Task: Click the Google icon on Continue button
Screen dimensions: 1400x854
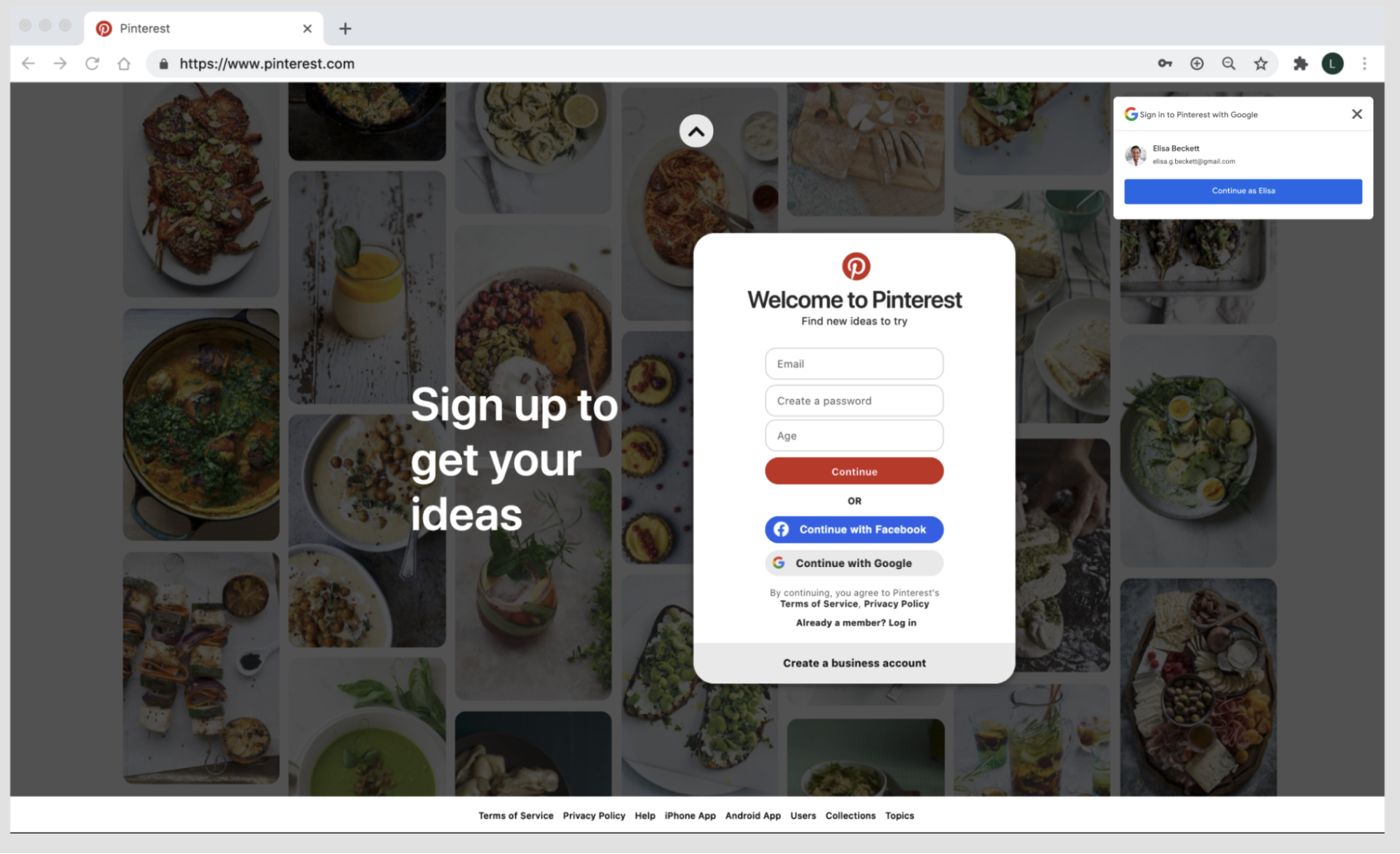Action: point(780,563)
